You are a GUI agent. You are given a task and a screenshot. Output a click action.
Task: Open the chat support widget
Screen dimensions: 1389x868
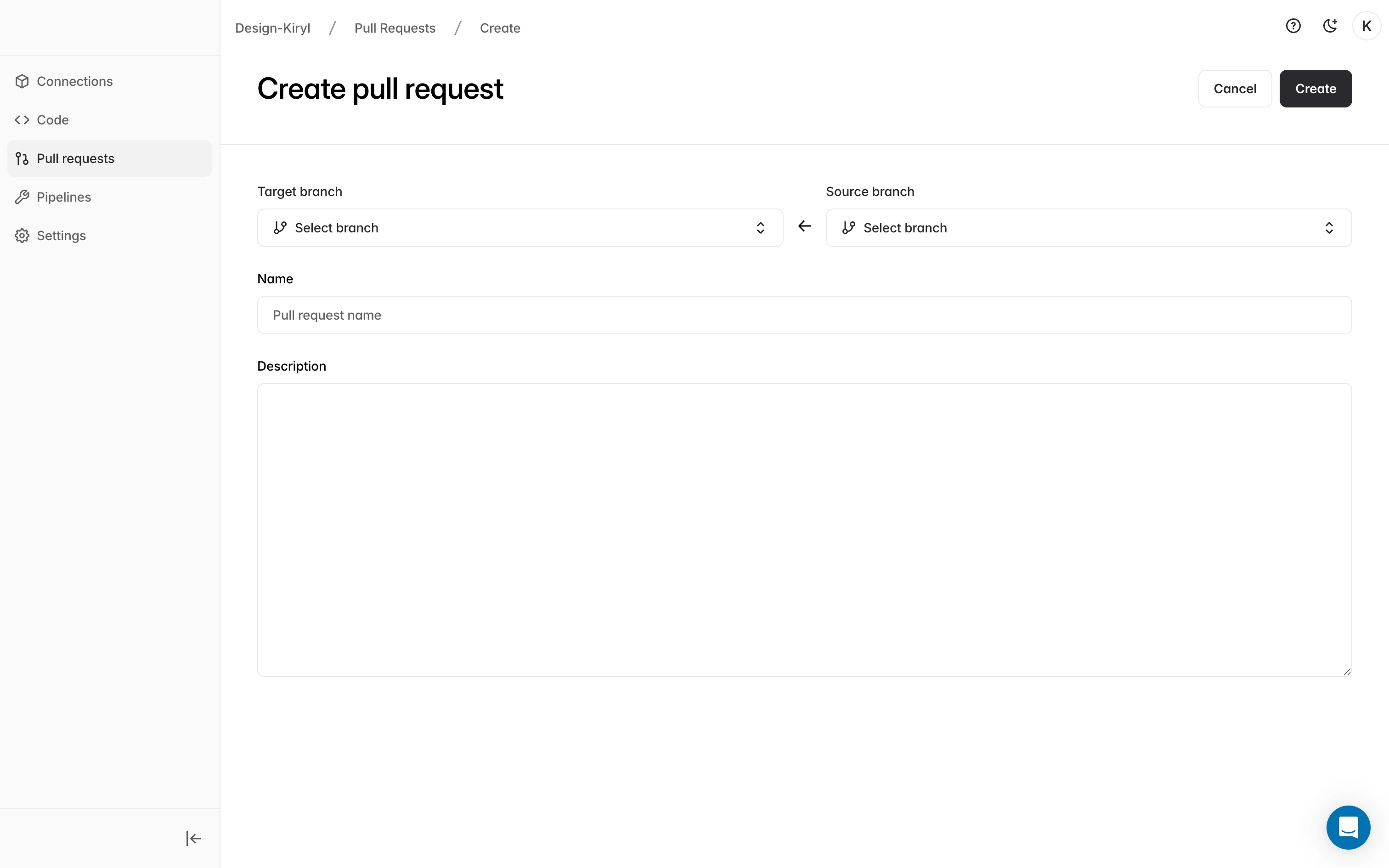click(1348, 827)
